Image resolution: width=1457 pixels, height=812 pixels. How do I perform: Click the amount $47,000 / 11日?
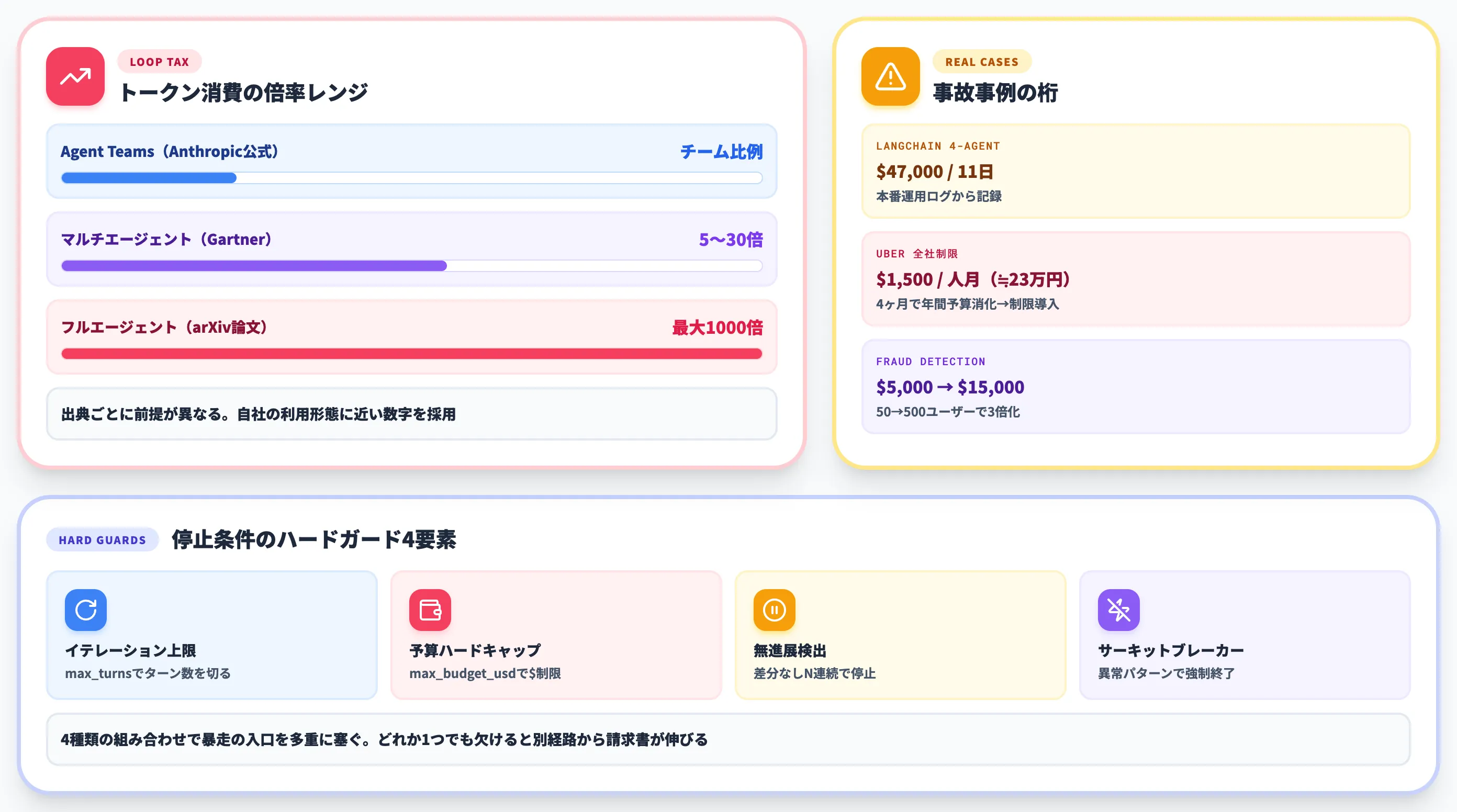tap(935, 171)
